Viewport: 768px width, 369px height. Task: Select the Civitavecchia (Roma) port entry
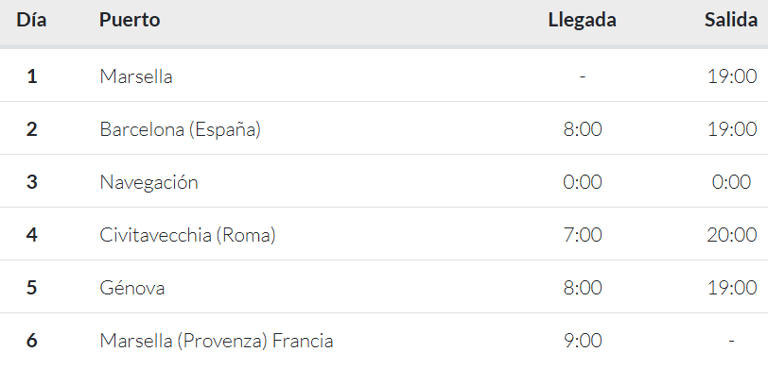point(188,235)
